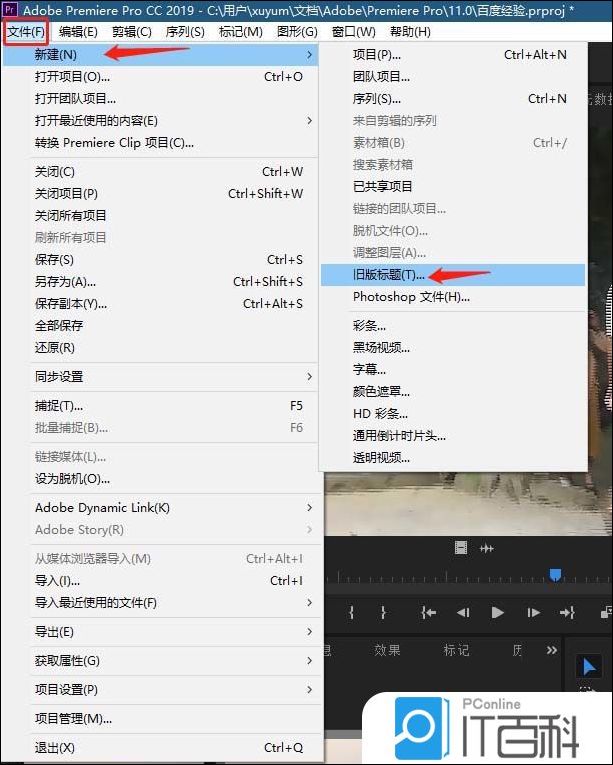Choose 项目(P)... in the New submenu
This screenshot has width=613, height=765.
(453, 55)
